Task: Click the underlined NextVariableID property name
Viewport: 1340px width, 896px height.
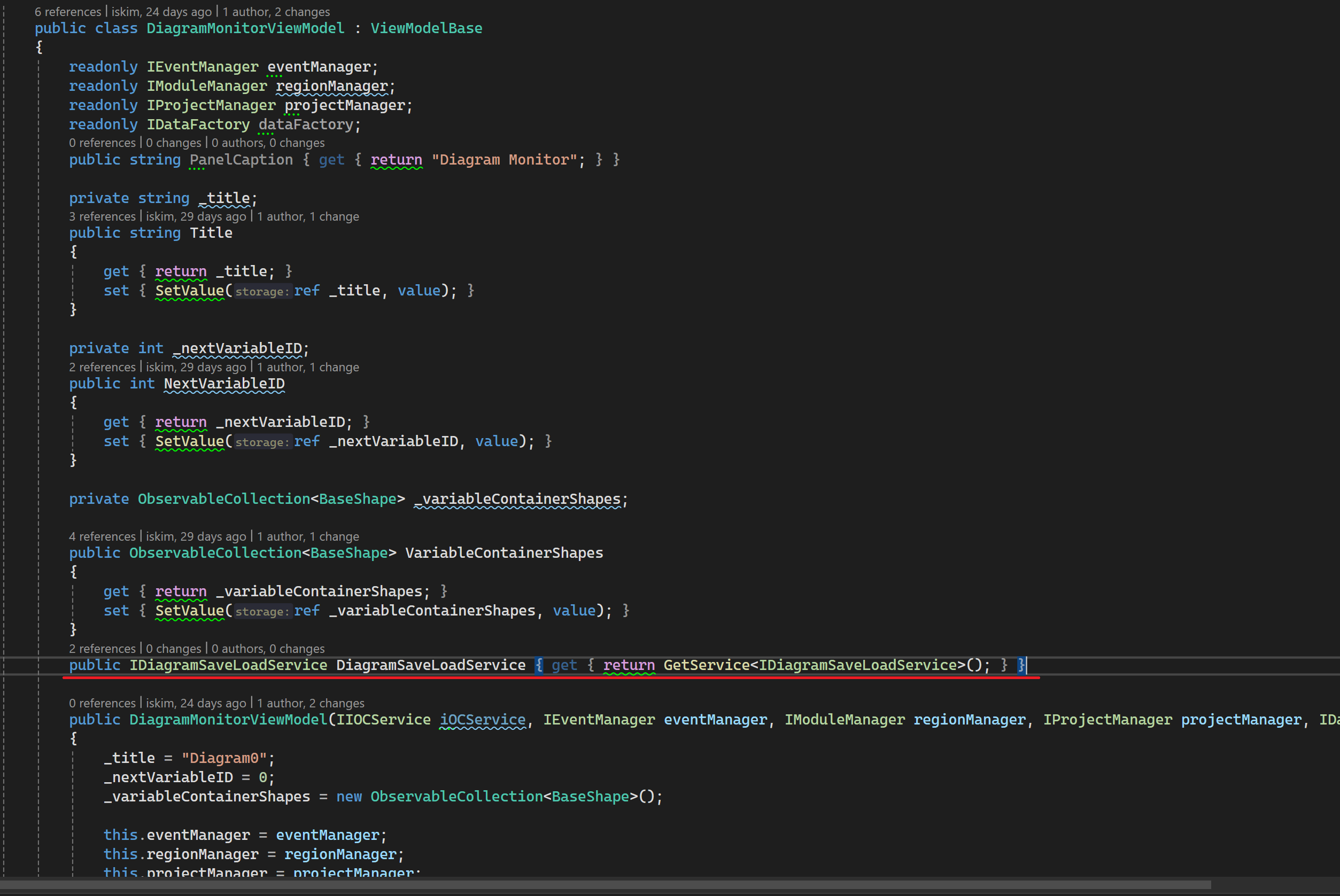Action: [224, 384]
